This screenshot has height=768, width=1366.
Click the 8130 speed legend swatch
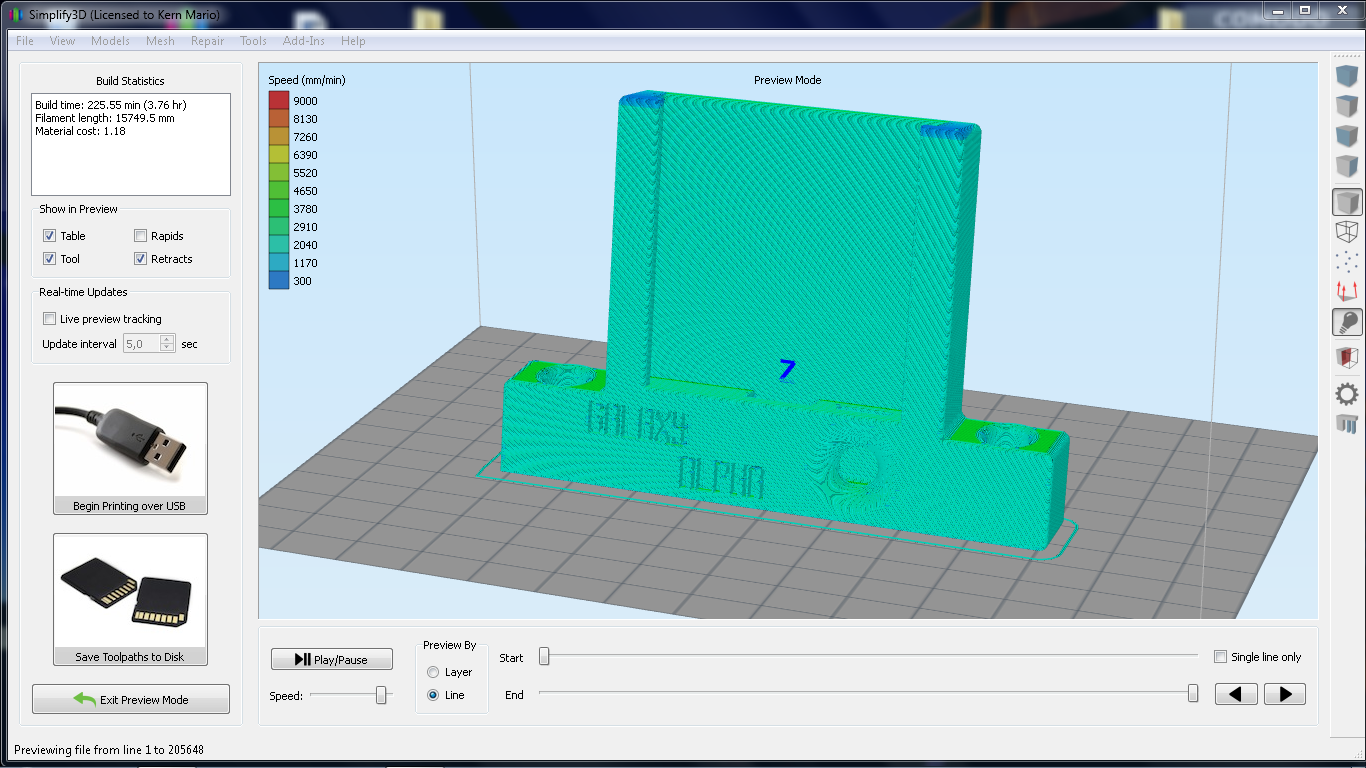point(278,118)
